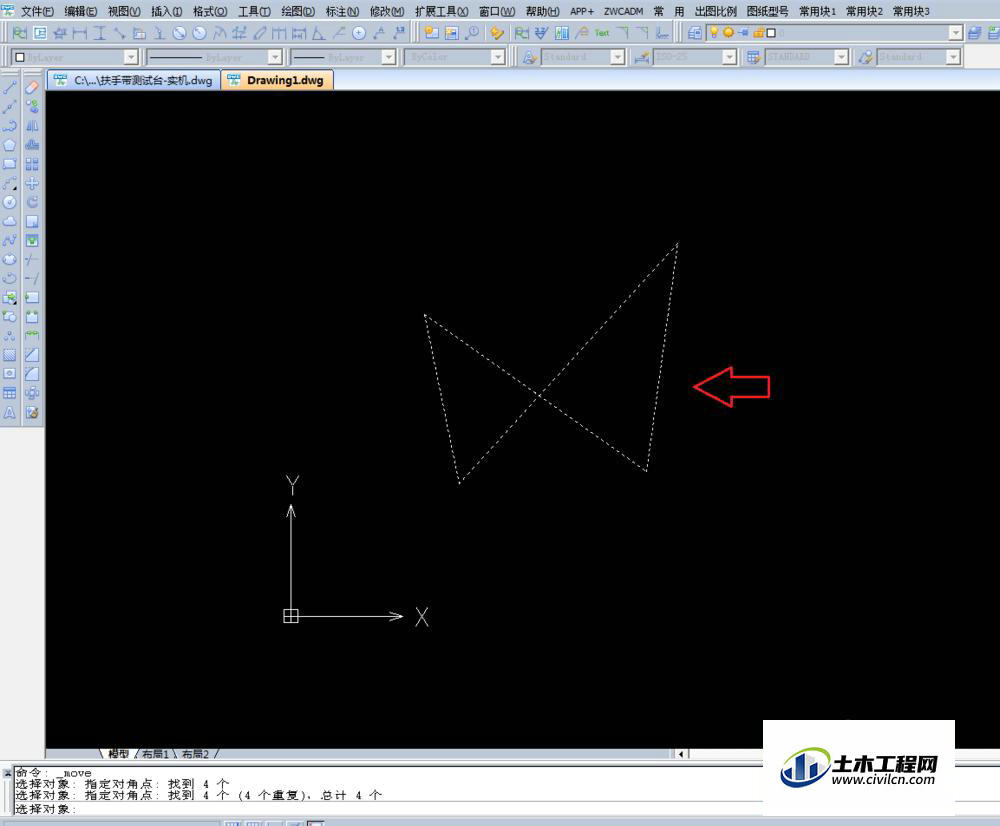Select the Hatch fill tool
This screenshot has height=826, width=1000.
point(10,355)
